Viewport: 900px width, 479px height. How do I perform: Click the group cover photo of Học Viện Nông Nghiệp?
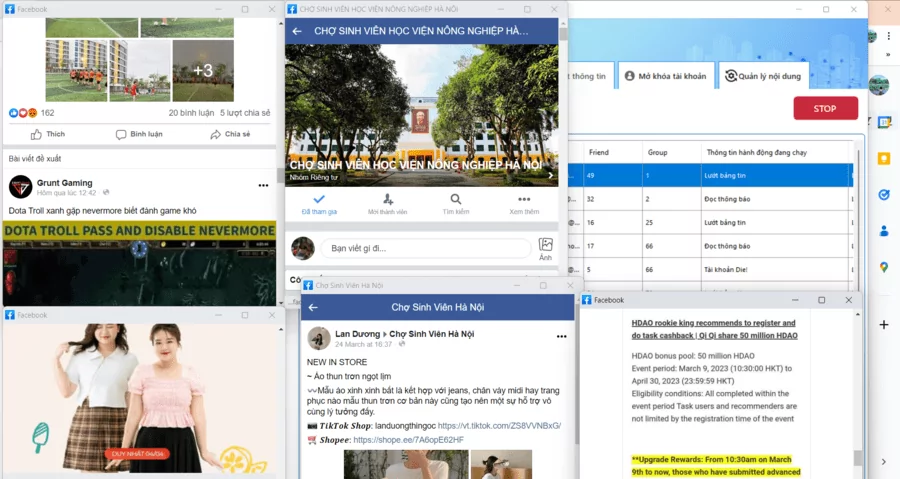click(x=421, y=115)
